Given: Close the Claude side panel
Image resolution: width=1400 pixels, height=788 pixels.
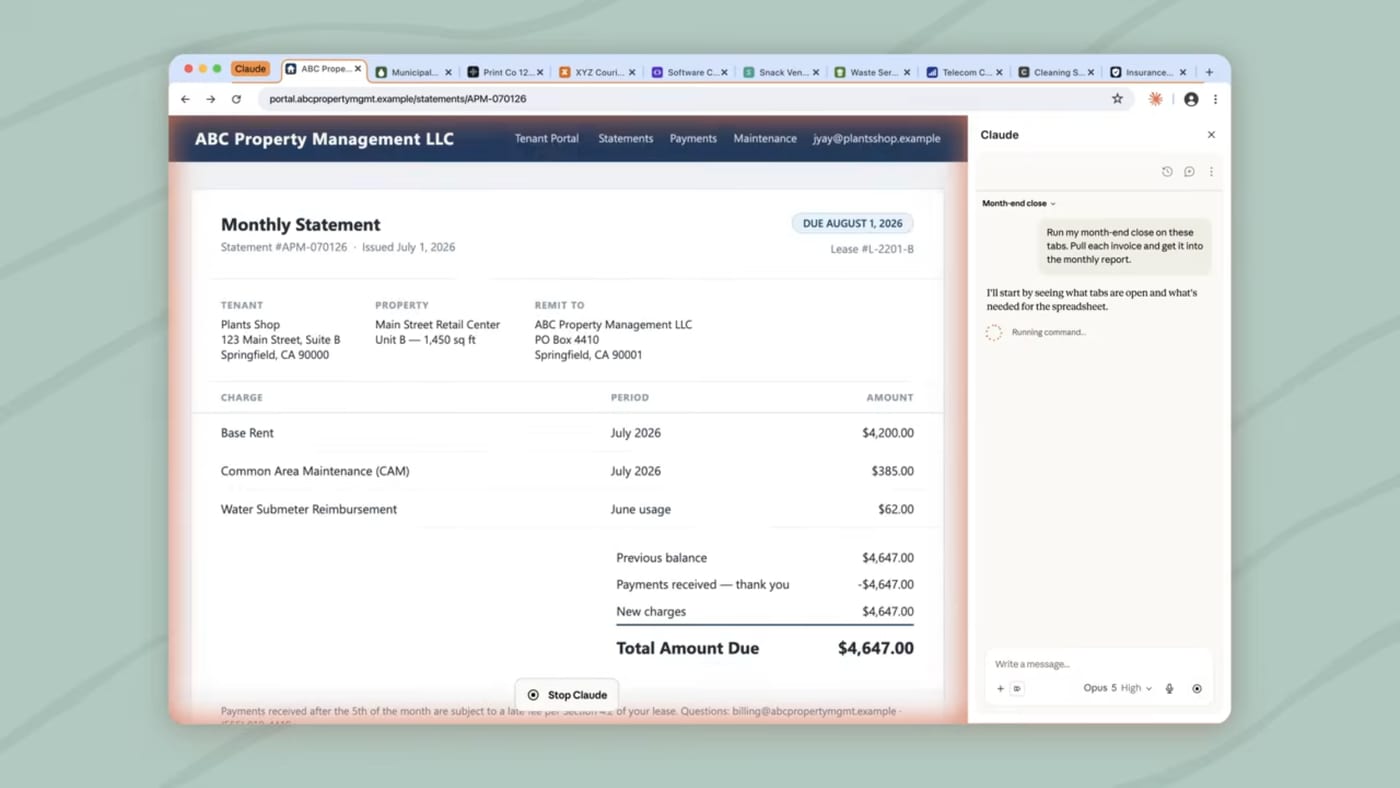Looking at the screenshot, I should coord(1211,135).
